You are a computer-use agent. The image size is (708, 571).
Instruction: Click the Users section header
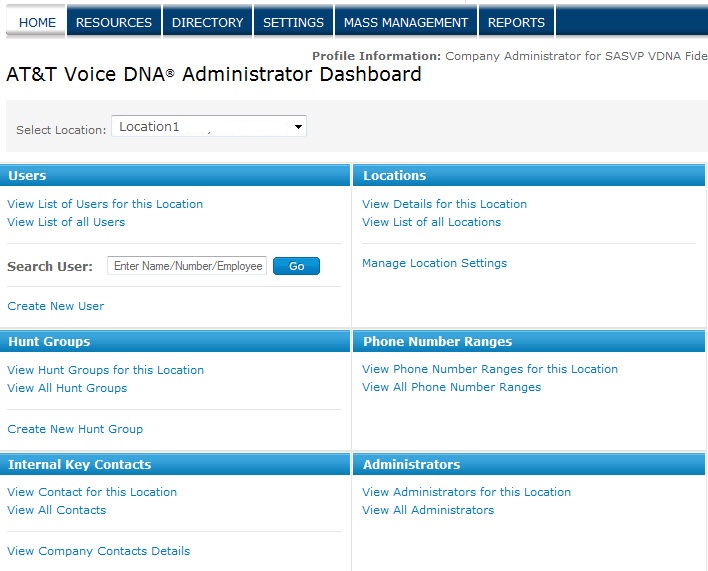pyautogui.click(x=175, y=175)
